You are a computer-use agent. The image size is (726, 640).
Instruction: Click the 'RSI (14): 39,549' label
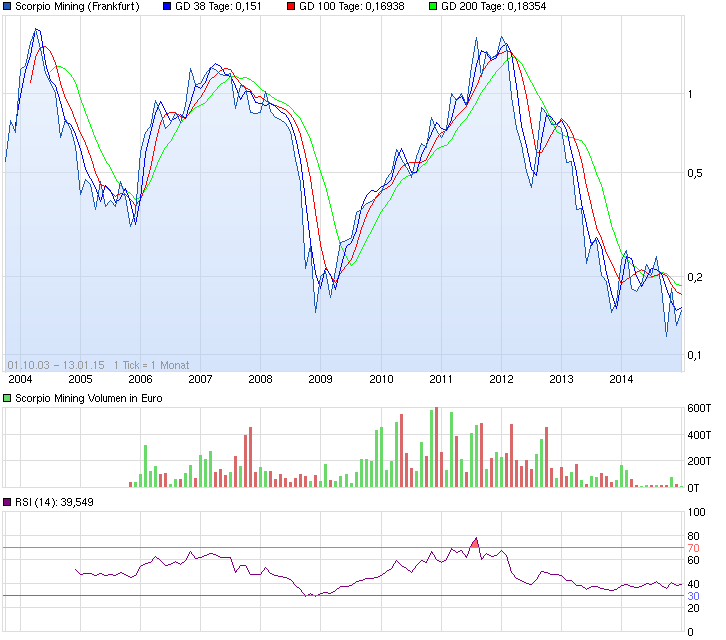(54, 502)
